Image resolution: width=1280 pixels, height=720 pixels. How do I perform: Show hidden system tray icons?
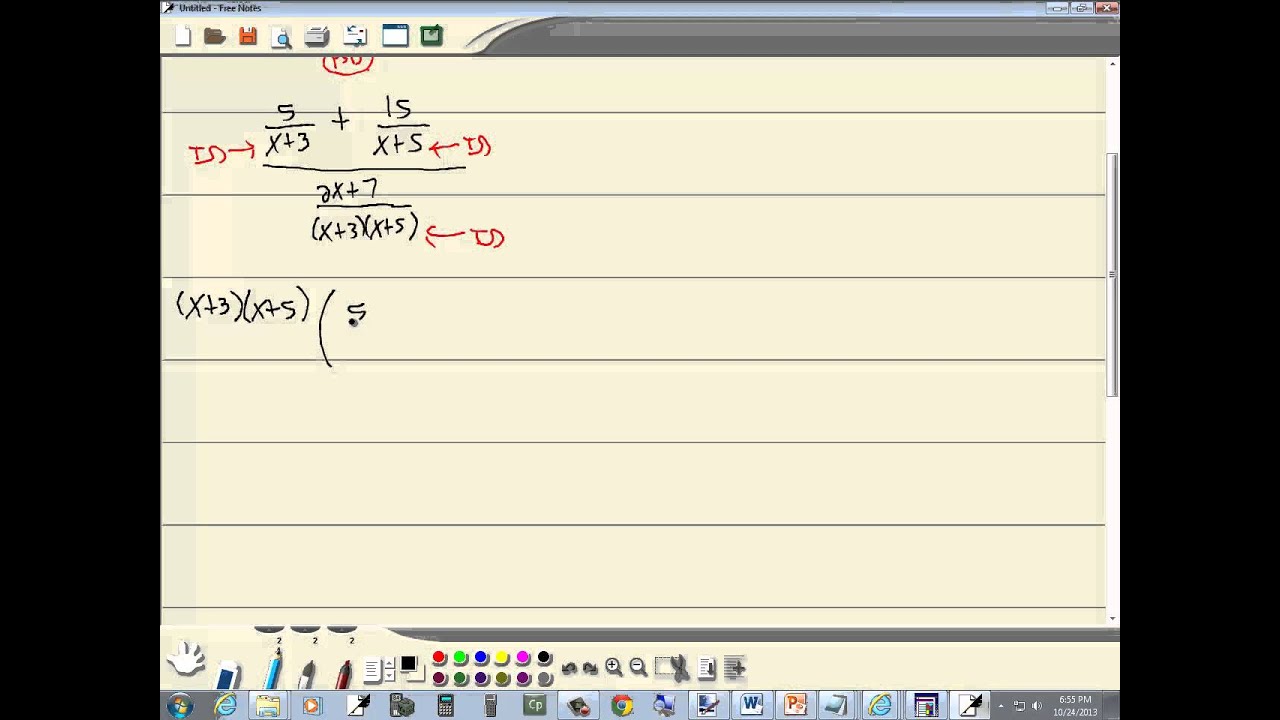tap(1001, 706)
